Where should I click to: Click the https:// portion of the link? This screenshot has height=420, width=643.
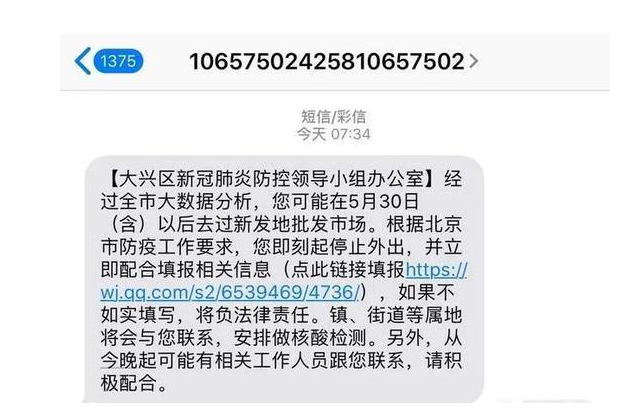(x=436, y=270)
